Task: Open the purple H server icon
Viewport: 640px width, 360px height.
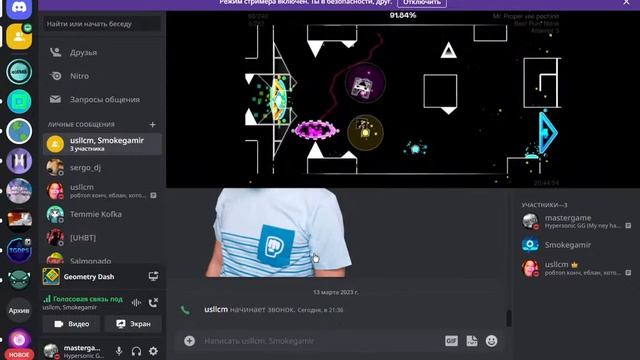Action: 19,161
